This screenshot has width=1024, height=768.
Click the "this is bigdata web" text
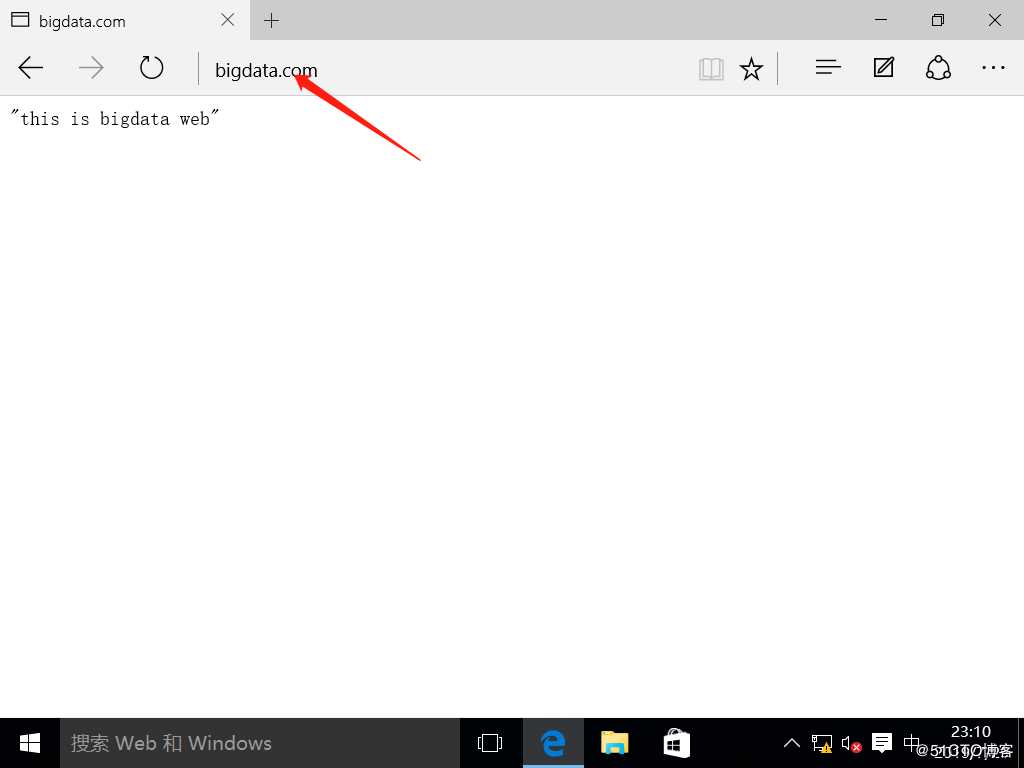tap(114, 118)
